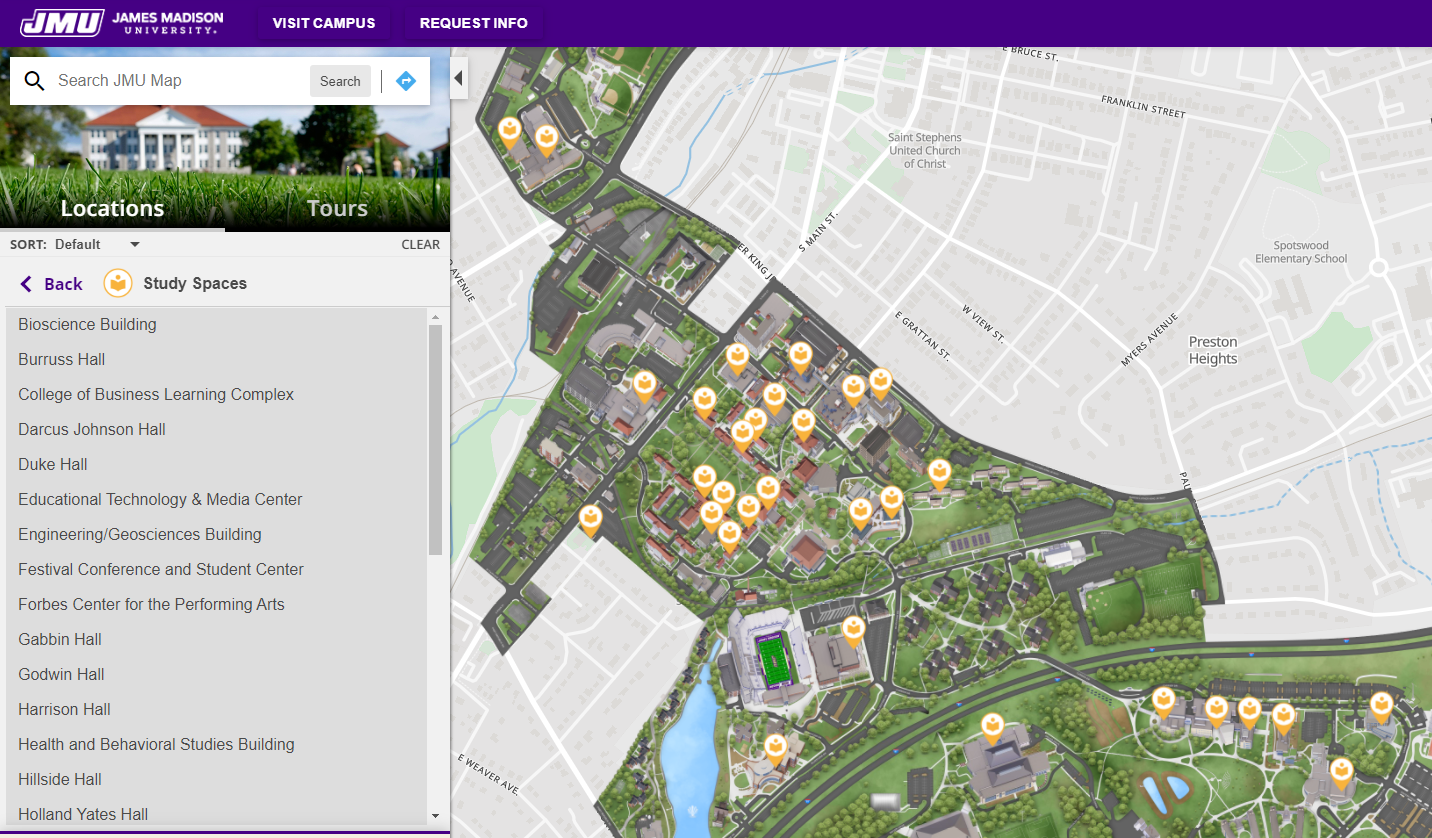
Task: Select Harrison Hall entry
Action: tap(217, 709)
